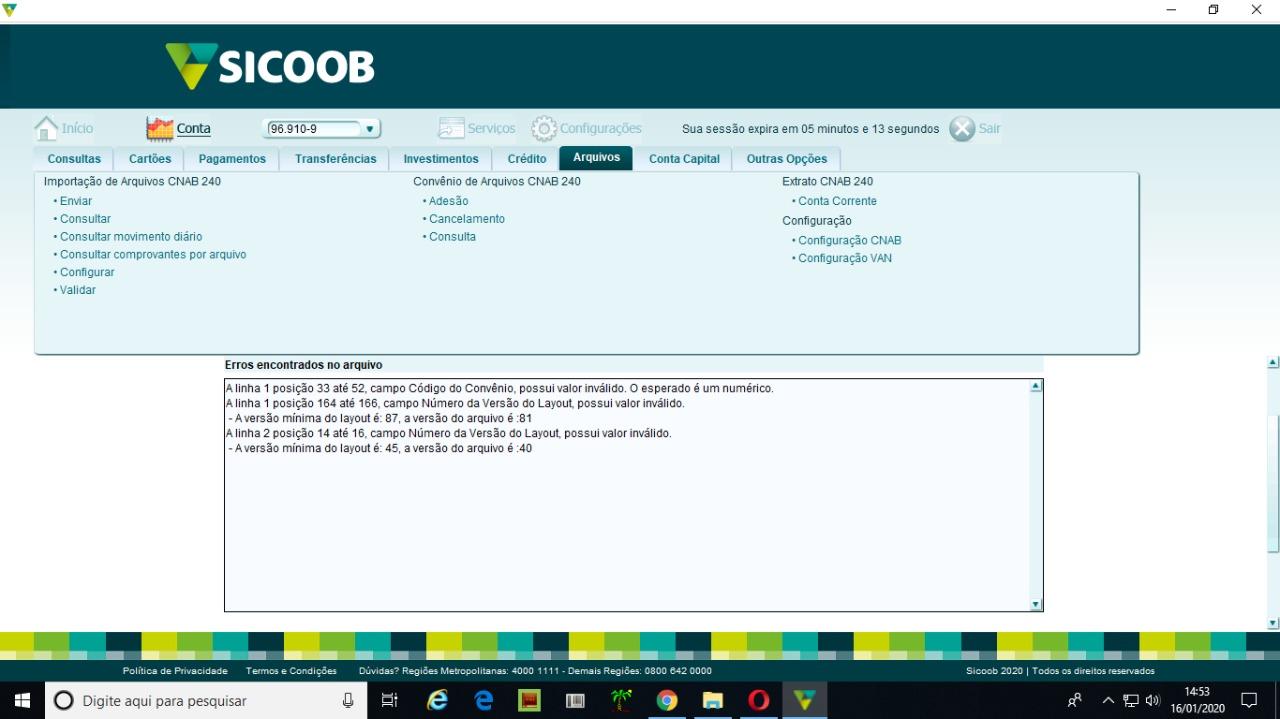Open Consultar comprovantes por arquivo
Image resolution: width=1280 pixels, height=719 pixels.
153,255
